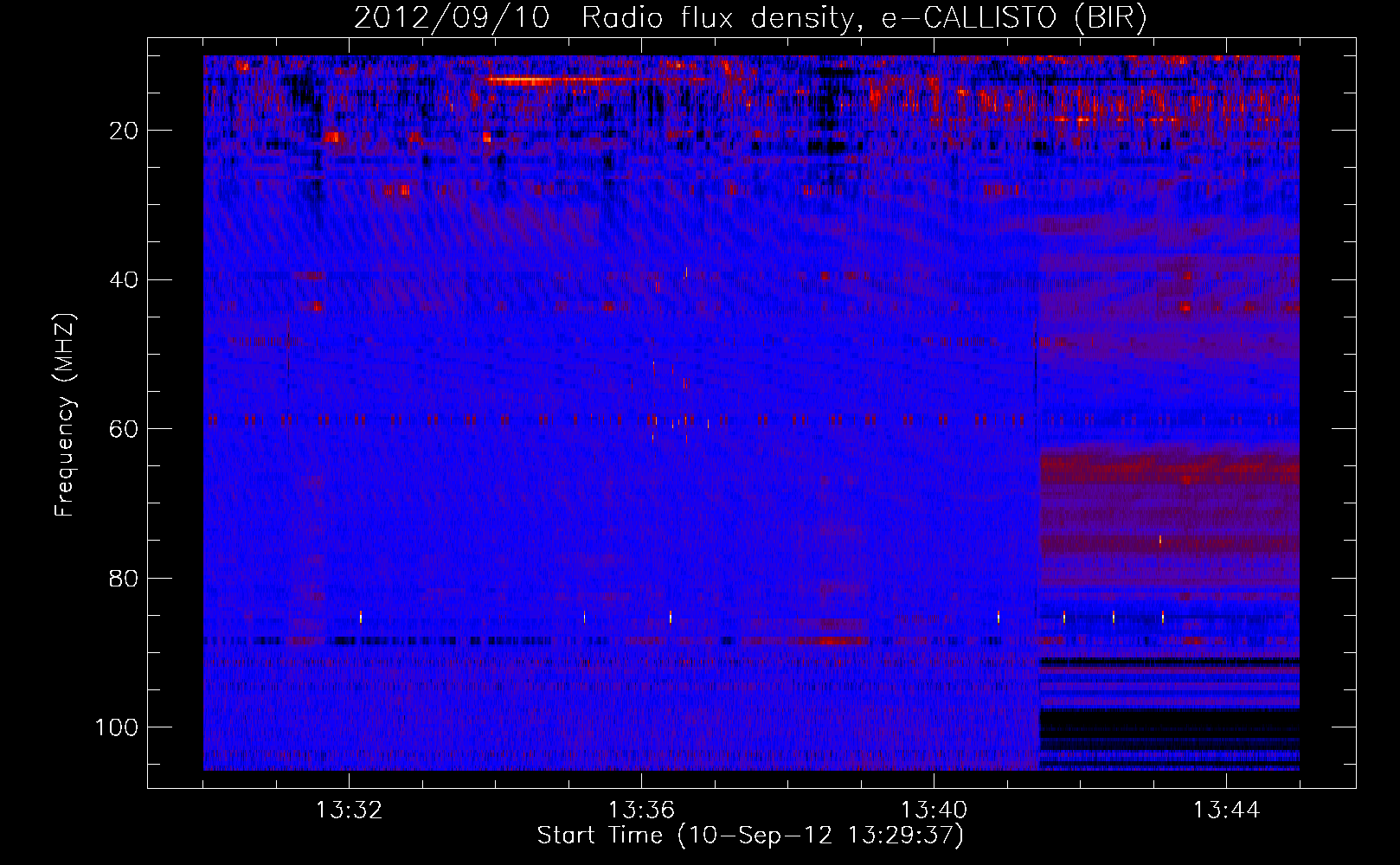Click the 13:36 time tick label
The image size is (1400, 865).
[x=641, y=811]
